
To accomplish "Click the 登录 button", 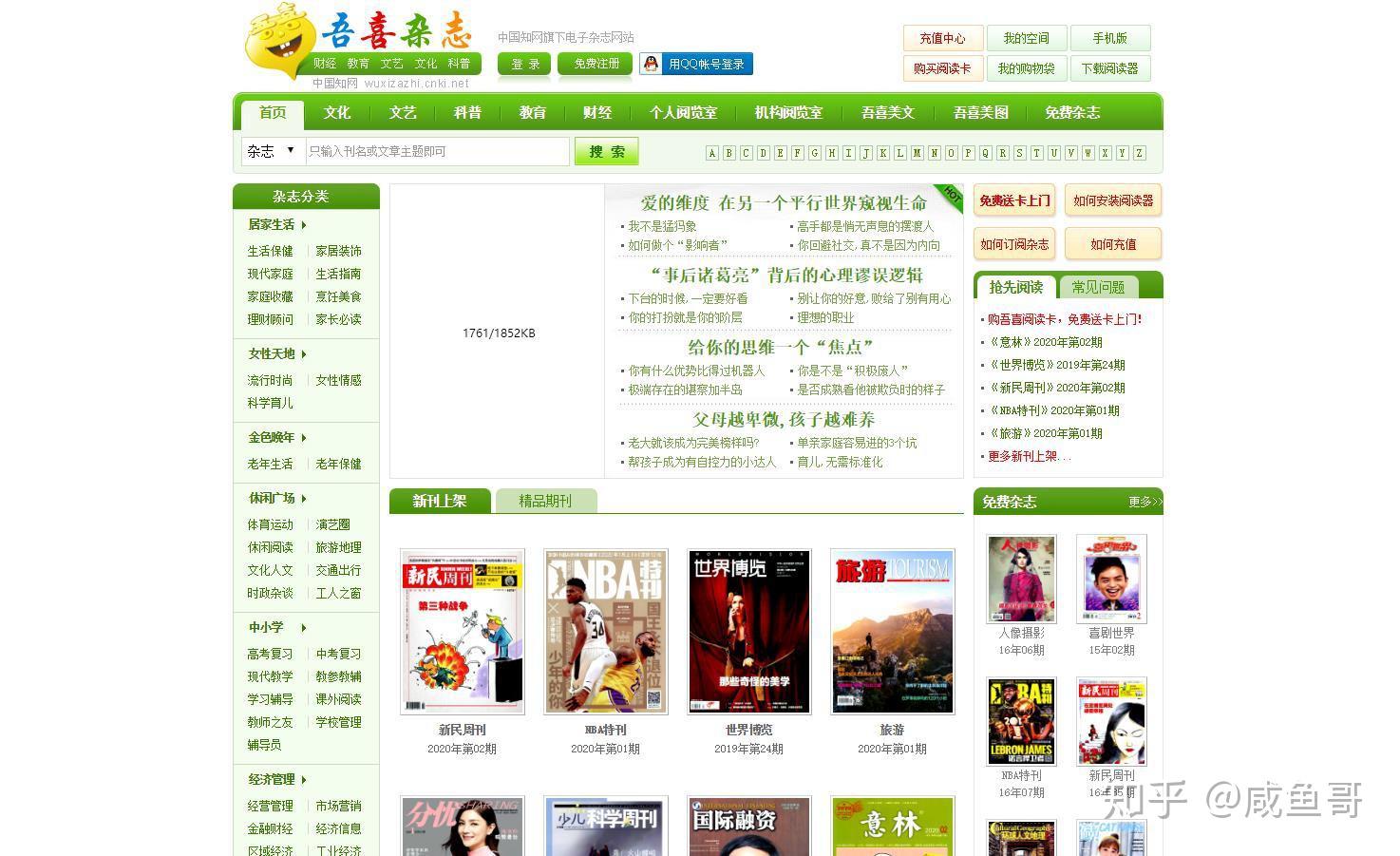I will tap(524, 64).
